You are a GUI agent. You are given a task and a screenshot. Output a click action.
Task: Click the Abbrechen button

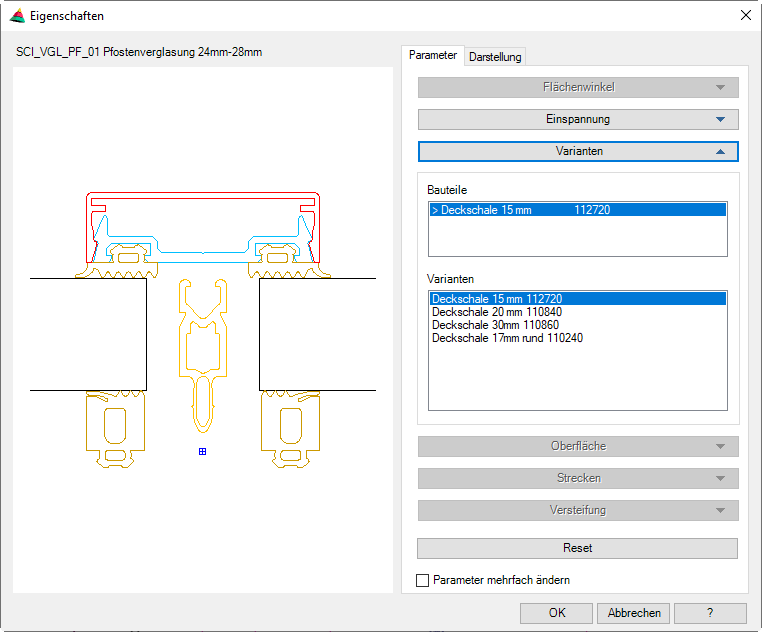pyautogui.click(x=634, y=613)
